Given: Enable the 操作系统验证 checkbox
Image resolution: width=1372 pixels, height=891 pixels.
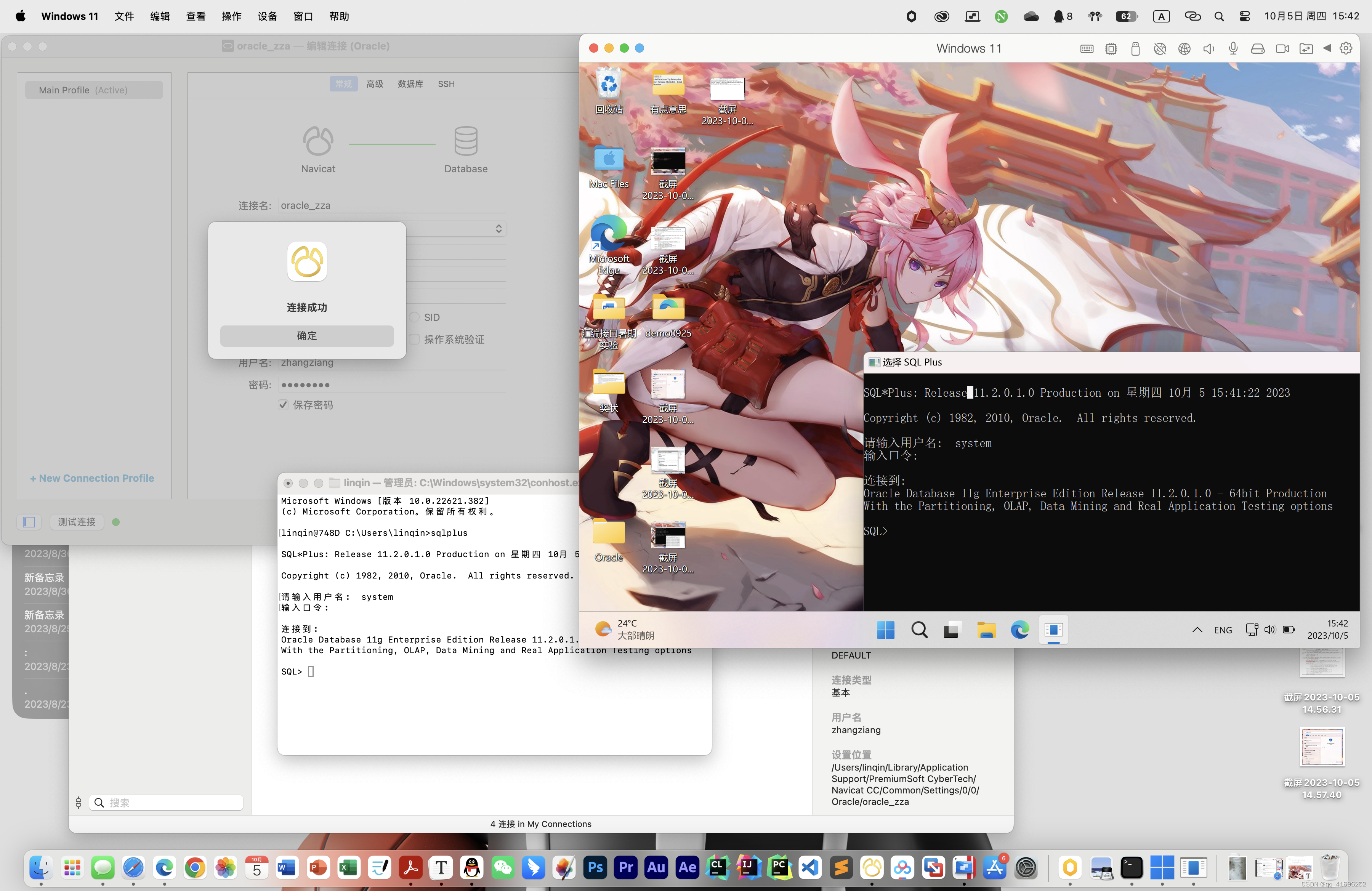Looking at the screenshot, I should pyautogui.click(x=415, y=340).
